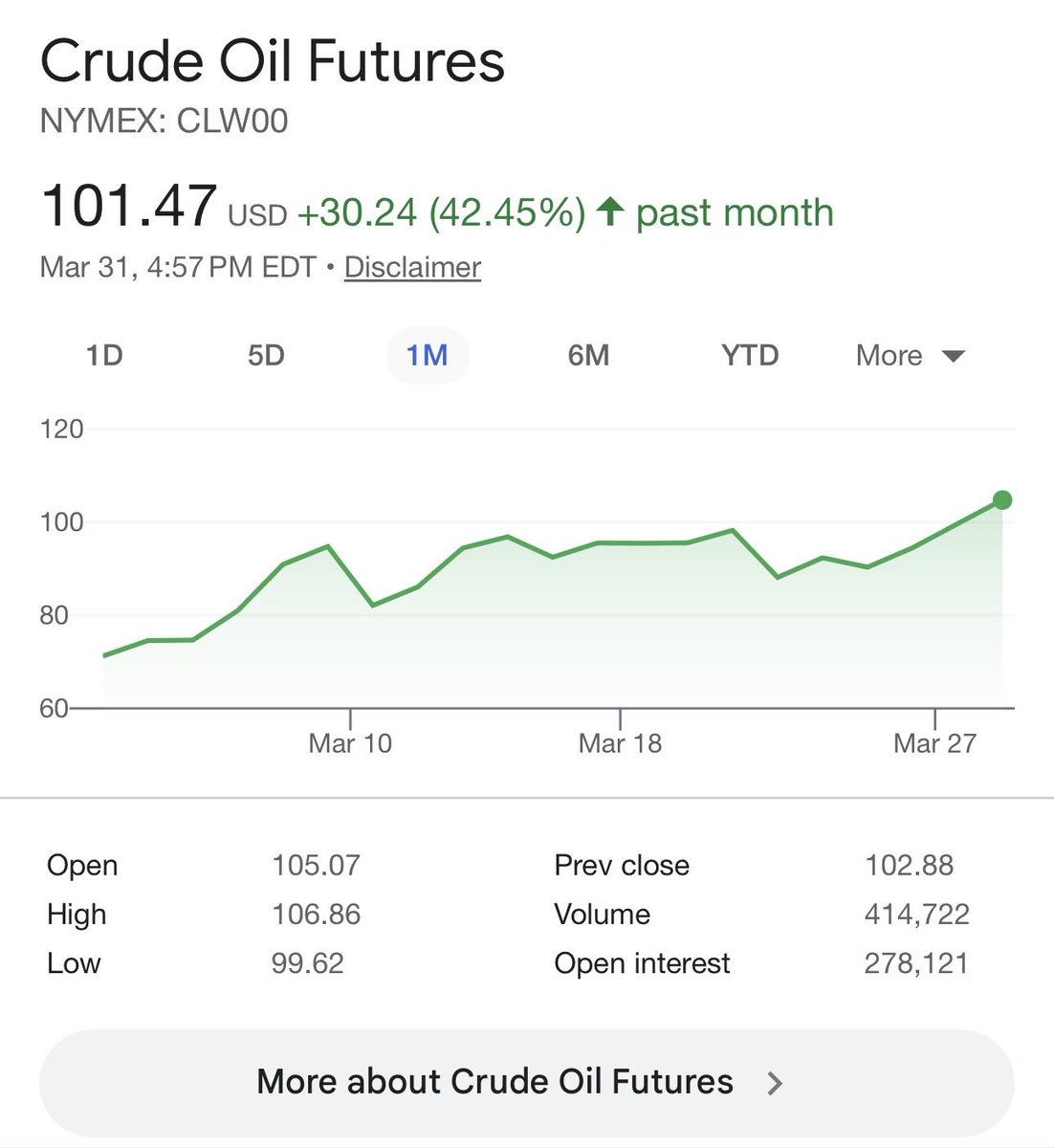This screenshot has height=1148, width=1054.
Task: Click the Crude Oil Futures title
Action: pyautogui.click(x=273, y=62)
